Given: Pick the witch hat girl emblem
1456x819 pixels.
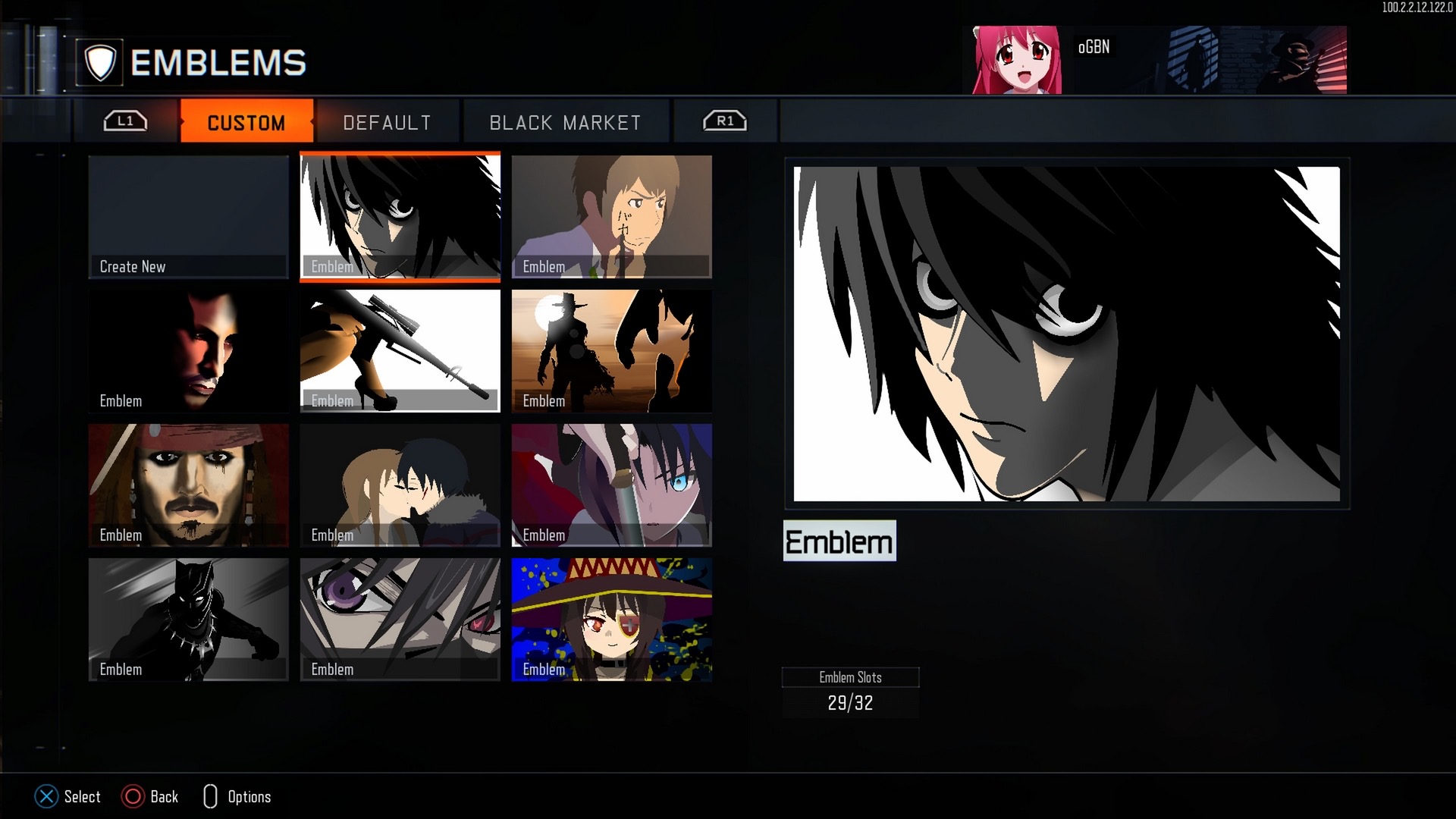Looking at the screenshot, I should [x=611, y=619].
